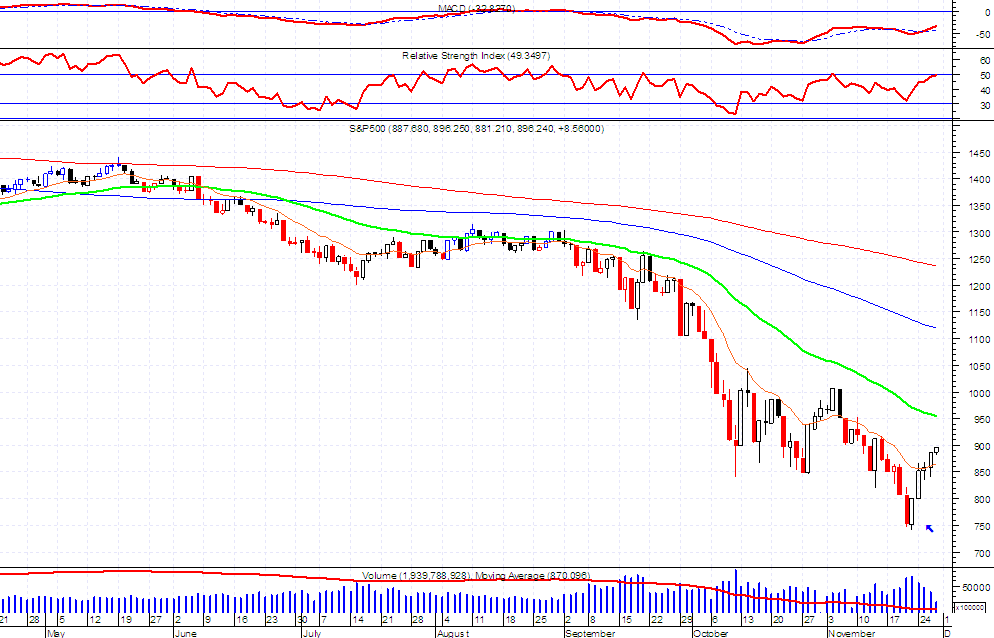
Task: Click the May month label
Action: pyautogui.click(x=56, y=633)
